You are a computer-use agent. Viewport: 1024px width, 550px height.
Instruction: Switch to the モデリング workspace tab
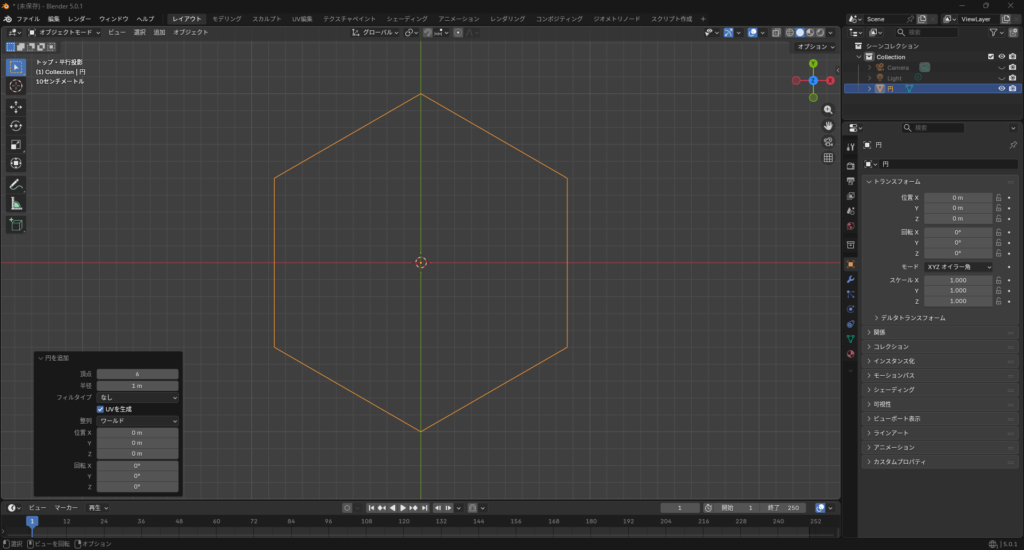(x=226, y=19)
